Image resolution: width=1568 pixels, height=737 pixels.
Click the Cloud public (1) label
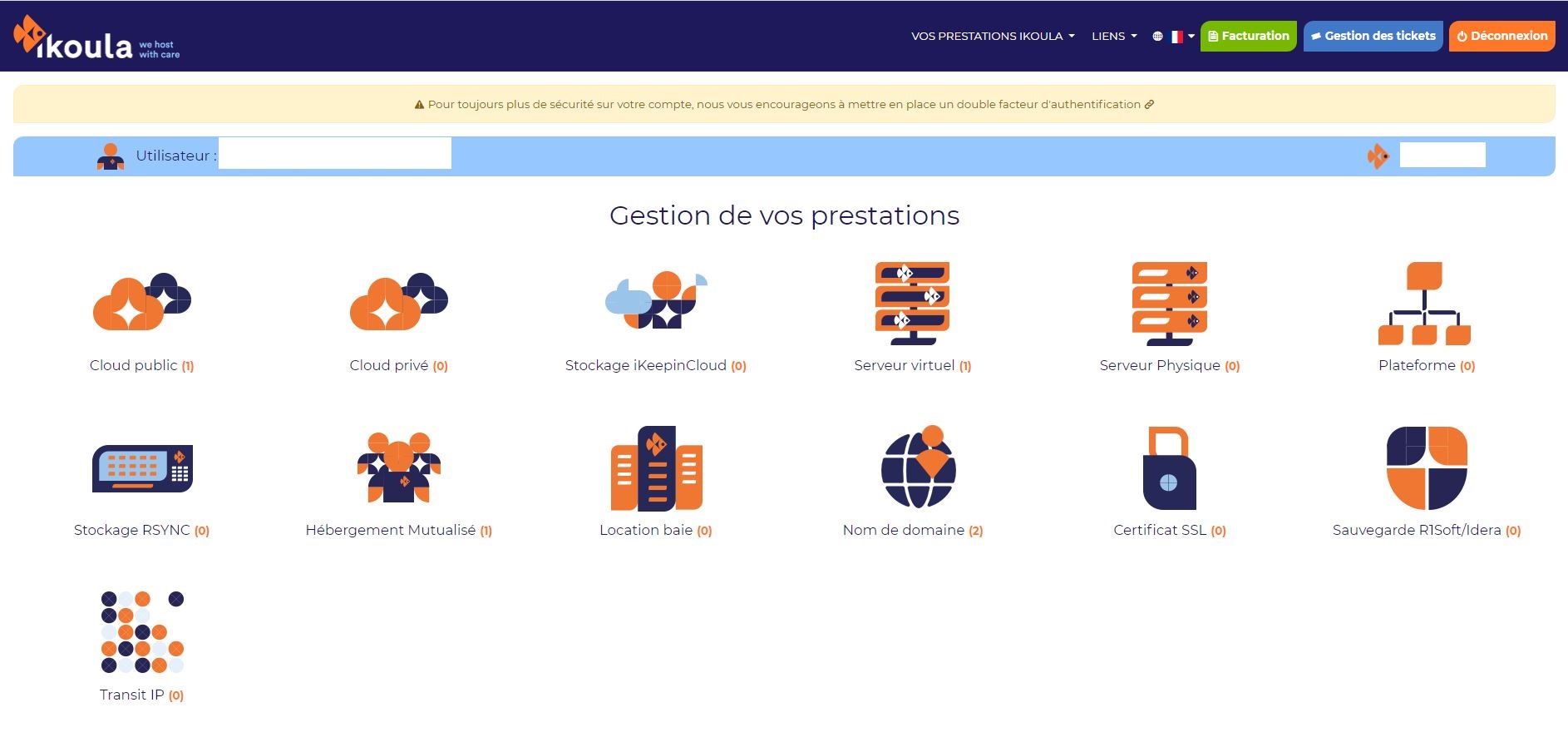[x=142, y=365]
